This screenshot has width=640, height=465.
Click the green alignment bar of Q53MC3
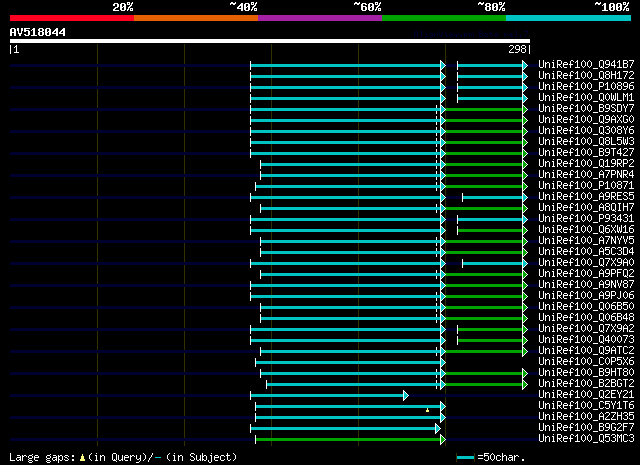(x=348, y=440)
